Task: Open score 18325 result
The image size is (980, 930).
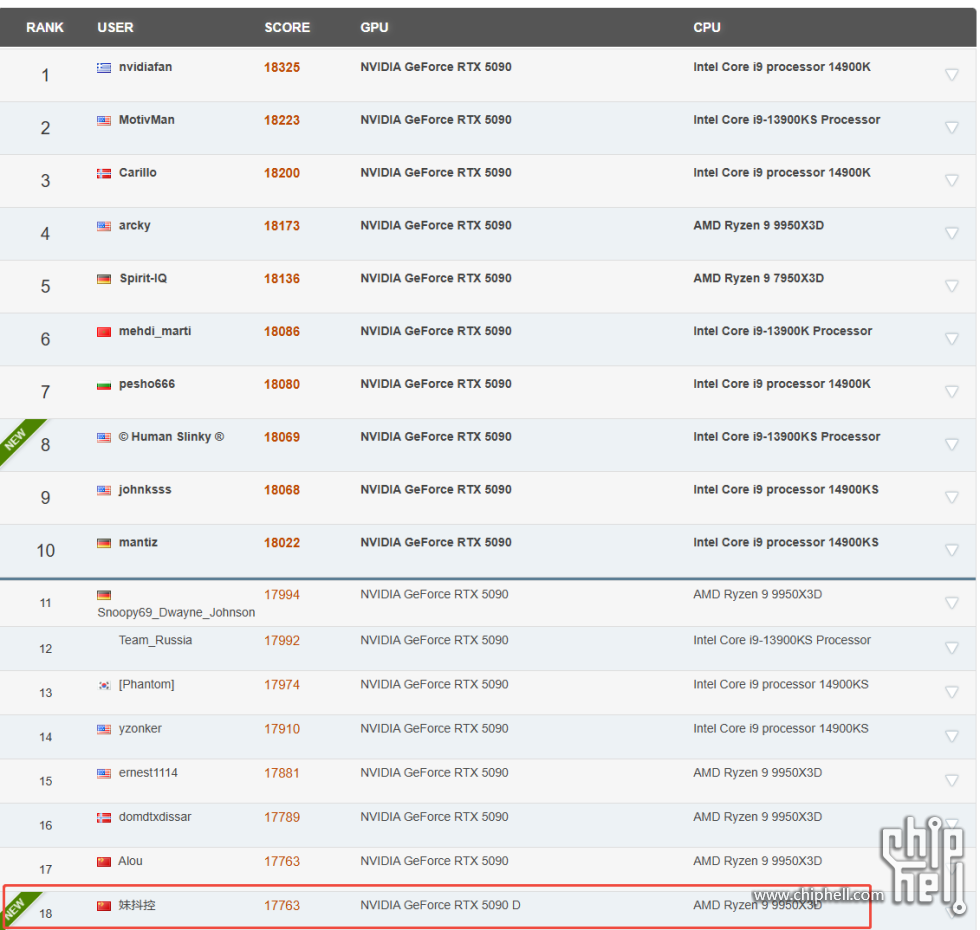Action: tap(282, 68)
